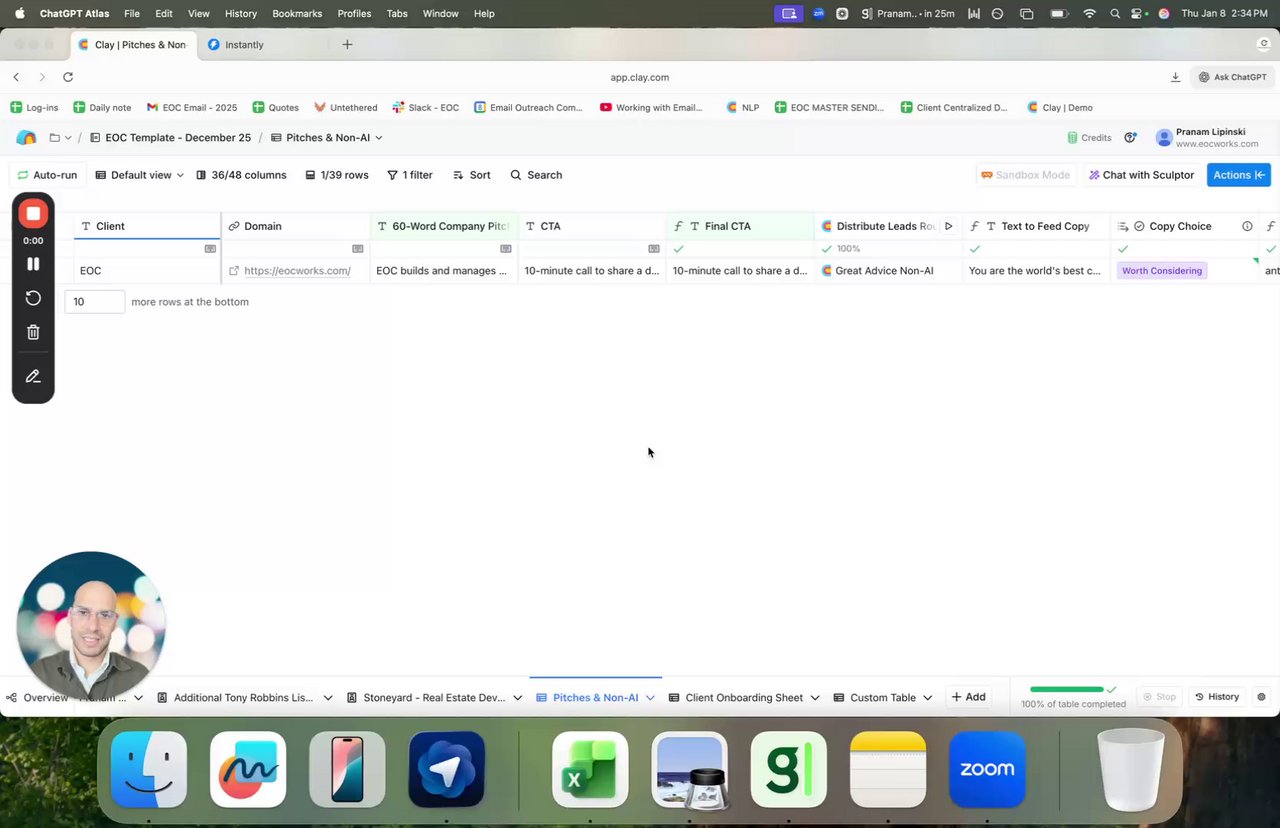Image resolution: width=1280 pixels, height=828 pixels.
Task: Open Clay | Demo bookmark
Action: point(1060,107)
